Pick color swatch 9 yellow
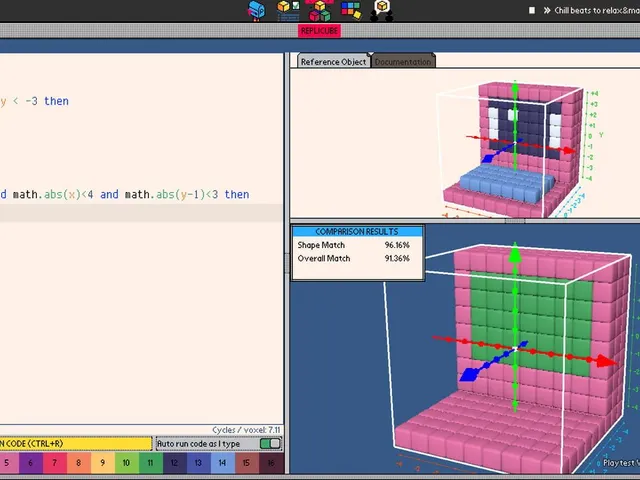Viewport: 640px width, 480px height. pyautogui.click(x=102, y=463)
